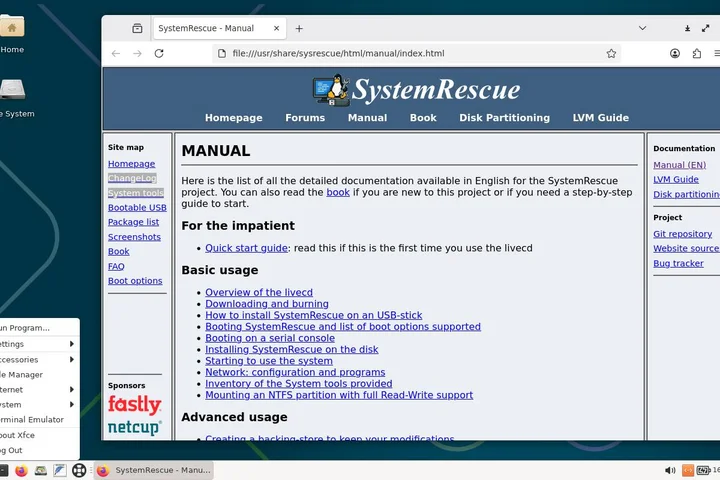
Task: Launch the disk partition tool from taskbar
Action: (40, 470)
